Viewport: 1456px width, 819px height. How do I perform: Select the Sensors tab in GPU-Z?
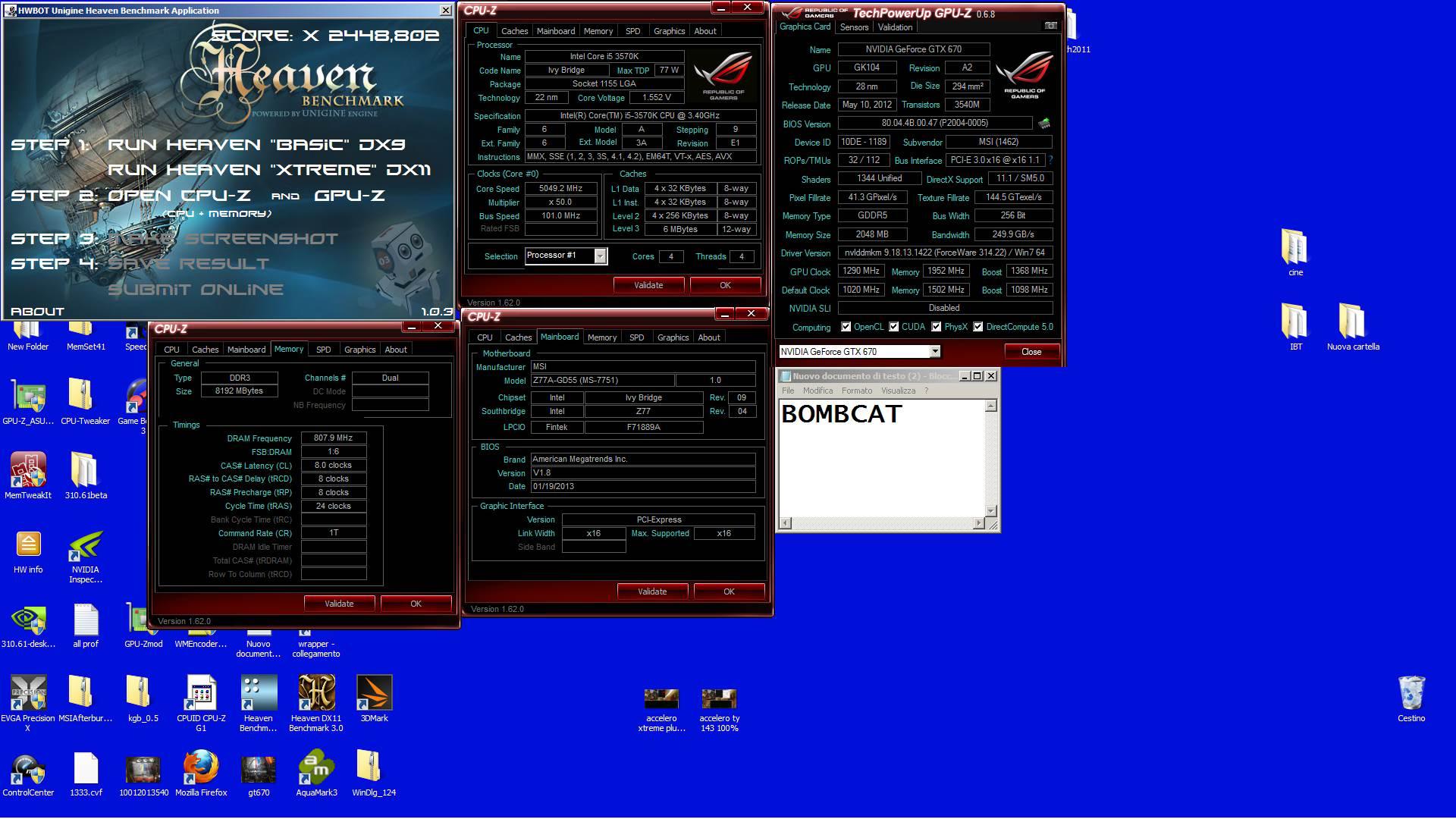(854, 27)
